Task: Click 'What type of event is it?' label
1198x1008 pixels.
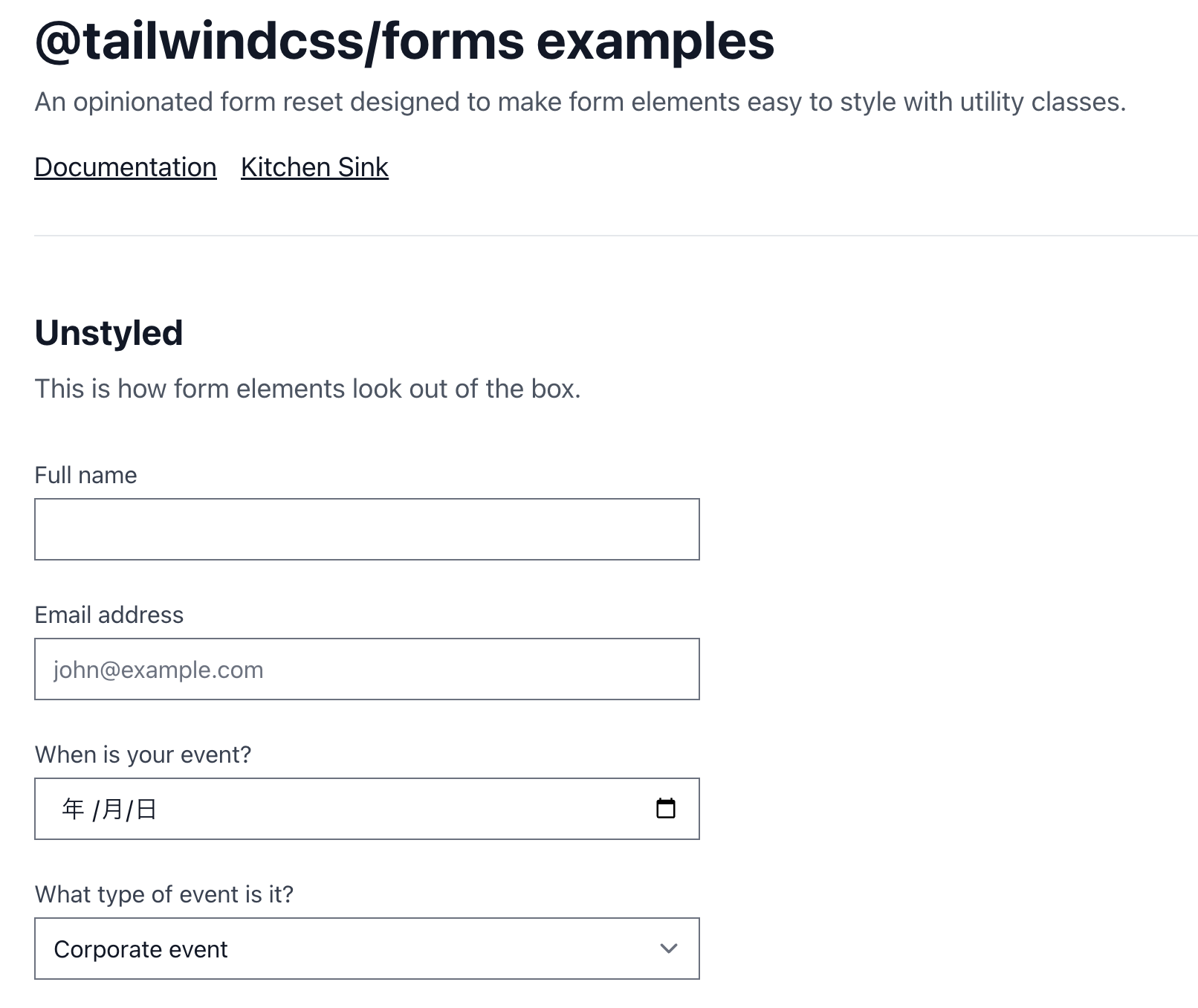Action: tap(163, 894)
